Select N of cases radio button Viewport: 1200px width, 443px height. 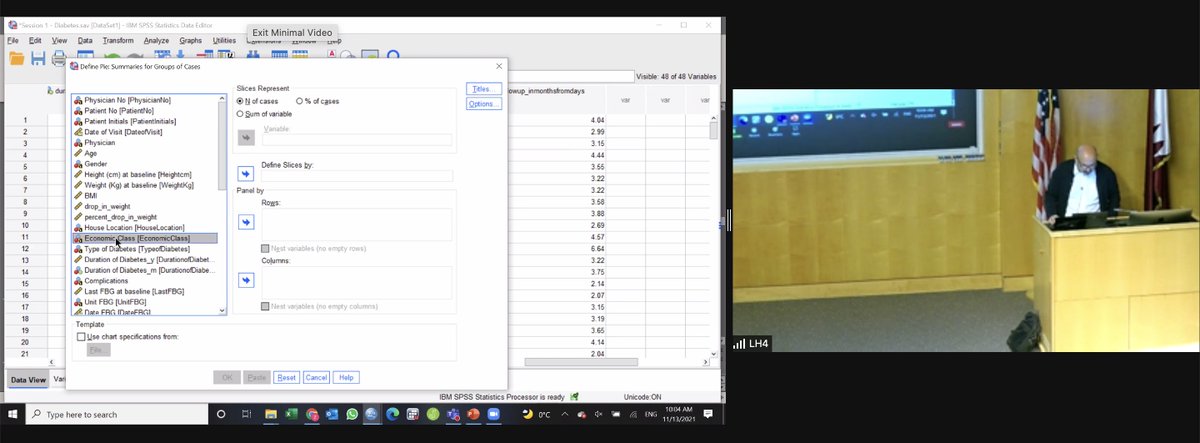tap(240, 101)
